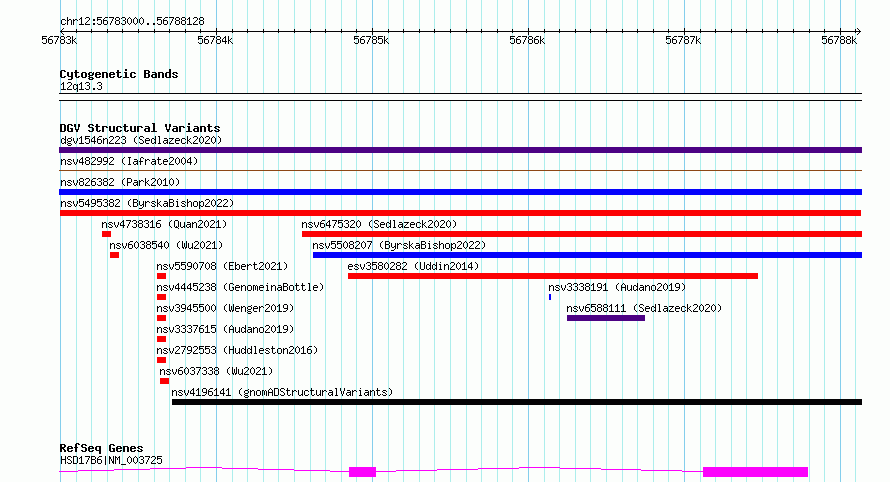Click the 56785k ruler position
890x482 pixels.
coord(371,41)
